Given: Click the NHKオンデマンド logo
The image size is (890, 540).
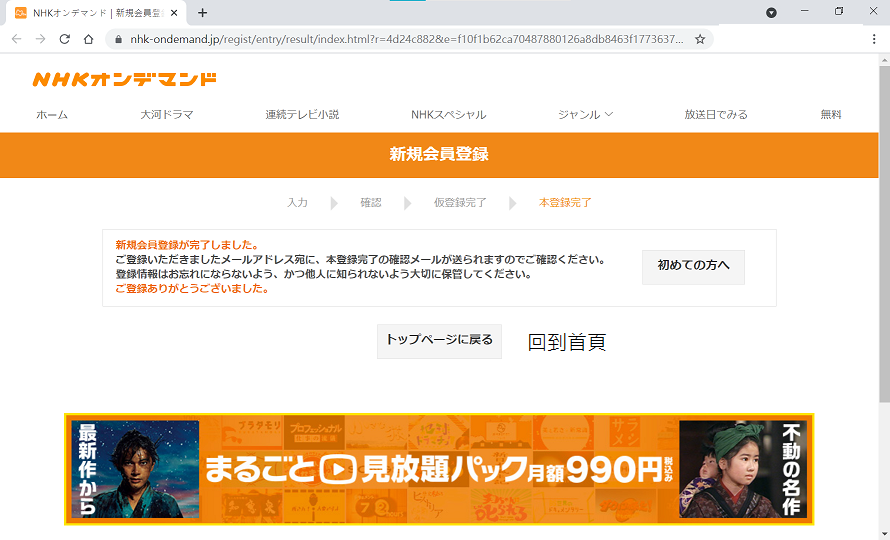Looking at the screenshot, I should pyautogui.click(x=124, y=79).
